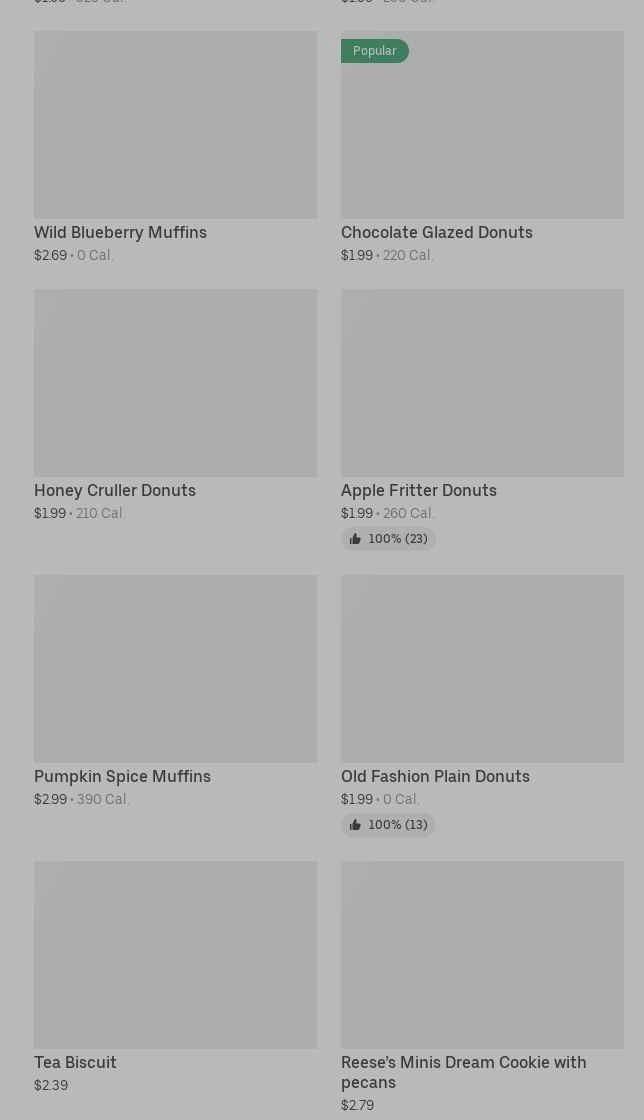Open the Old Fashion Plain Donuts photo

point(482,668)
